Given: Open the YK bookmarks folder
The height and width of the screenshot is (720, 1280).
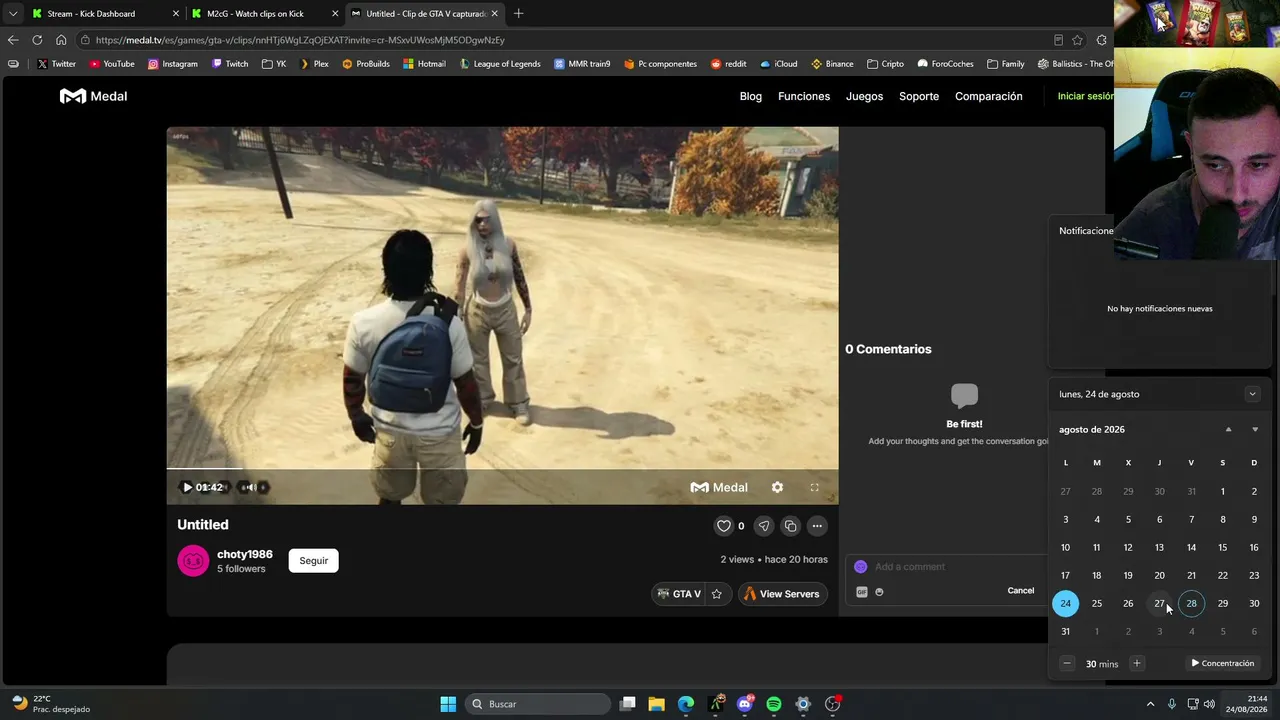Looking at the screenshot, I should click(273, 64).
